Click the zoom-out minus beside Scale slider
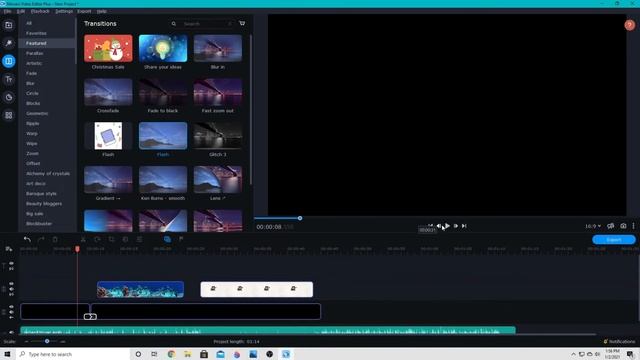This screenshot has width=640, height=360. [x=27, y=341]
